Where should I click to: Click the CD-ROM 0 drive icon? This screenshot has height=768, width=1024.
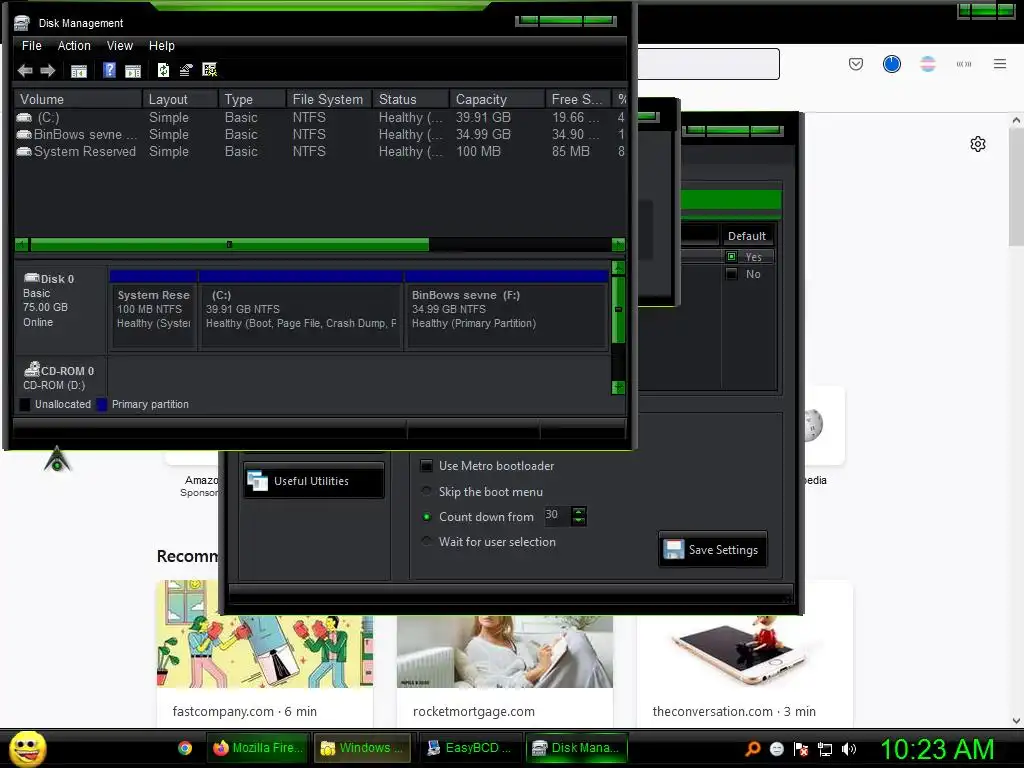(x=32, y=369)
